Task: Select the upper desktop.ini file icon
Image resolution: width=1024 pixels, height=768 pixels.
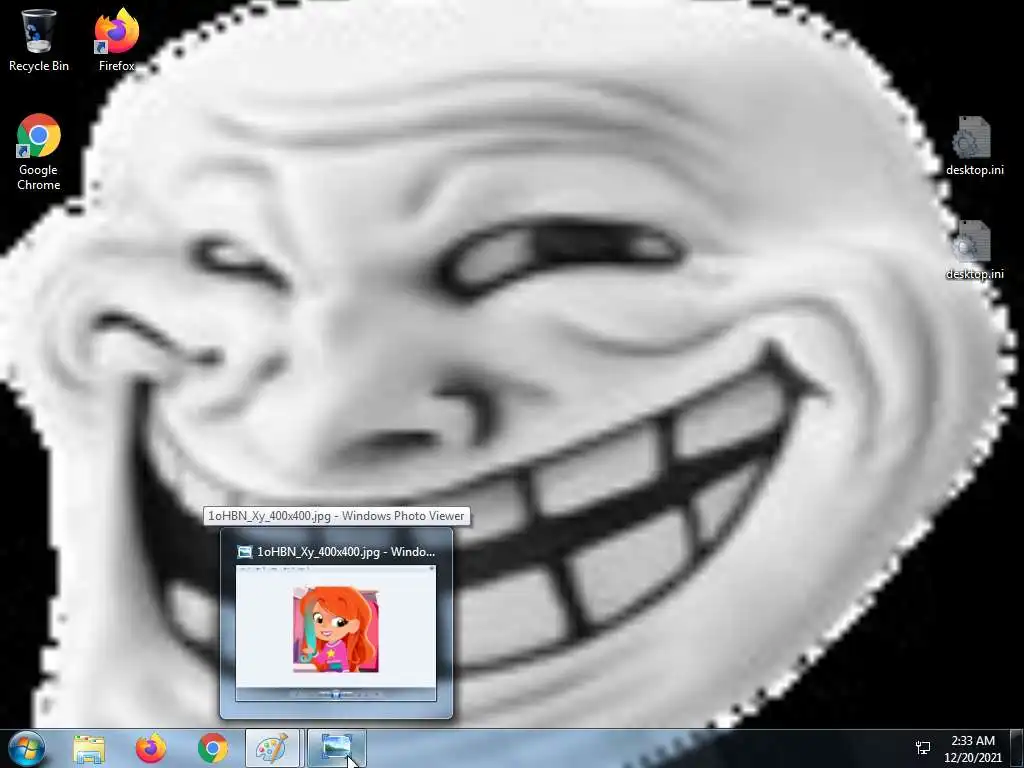Action: [x=974, y=146]
